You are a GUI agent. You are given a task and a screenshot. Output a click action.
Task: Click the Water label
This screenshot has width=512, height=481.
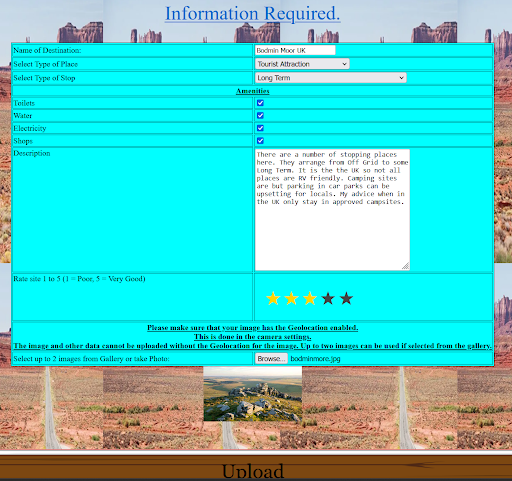[23, 116]
